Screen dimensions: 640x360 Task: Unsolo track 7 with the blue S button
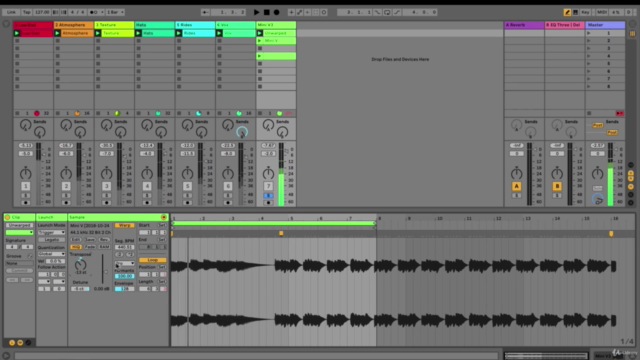point(268,196)
